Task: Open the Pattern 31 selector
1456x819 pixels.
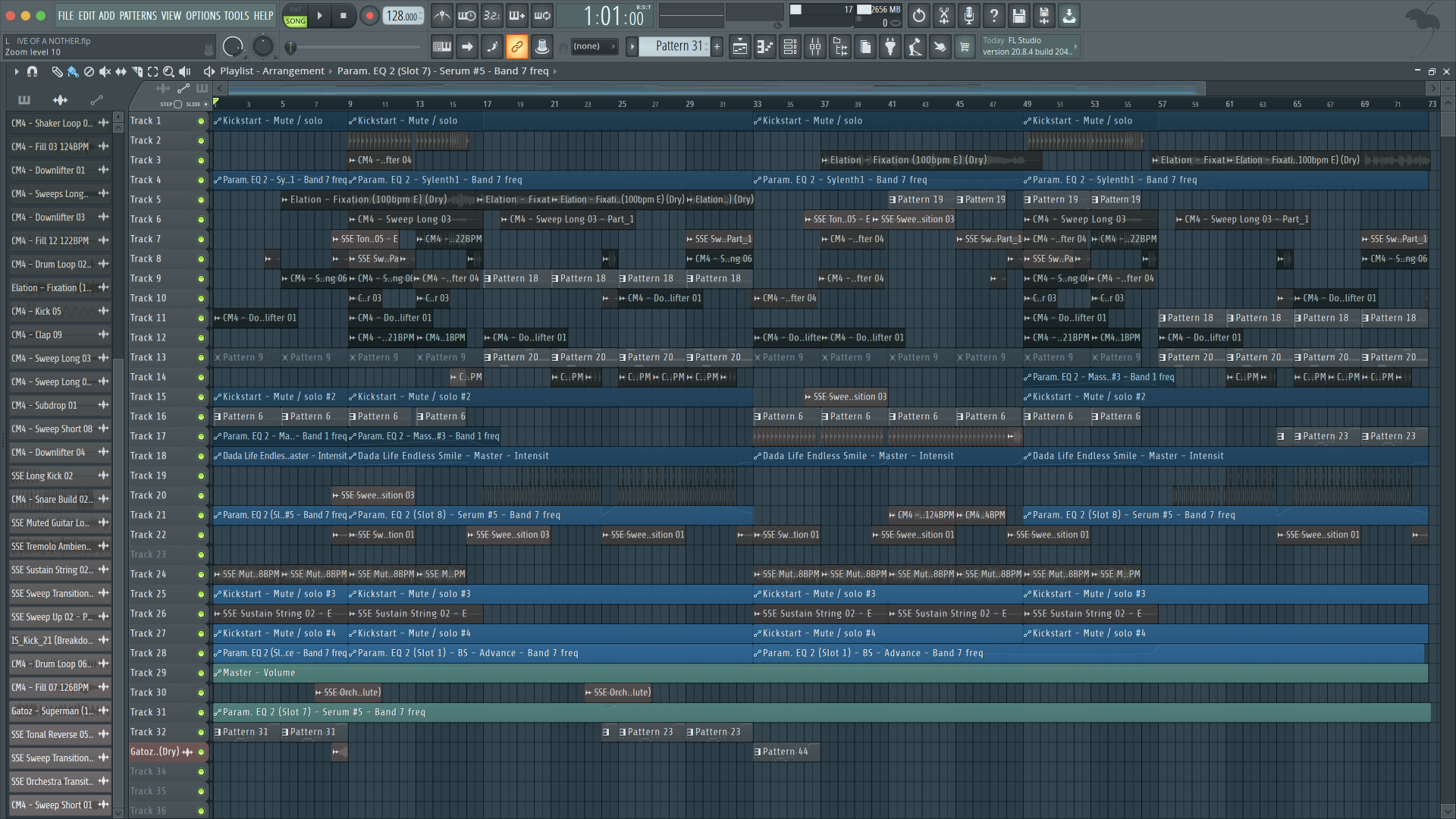Action: pos(675,46)
